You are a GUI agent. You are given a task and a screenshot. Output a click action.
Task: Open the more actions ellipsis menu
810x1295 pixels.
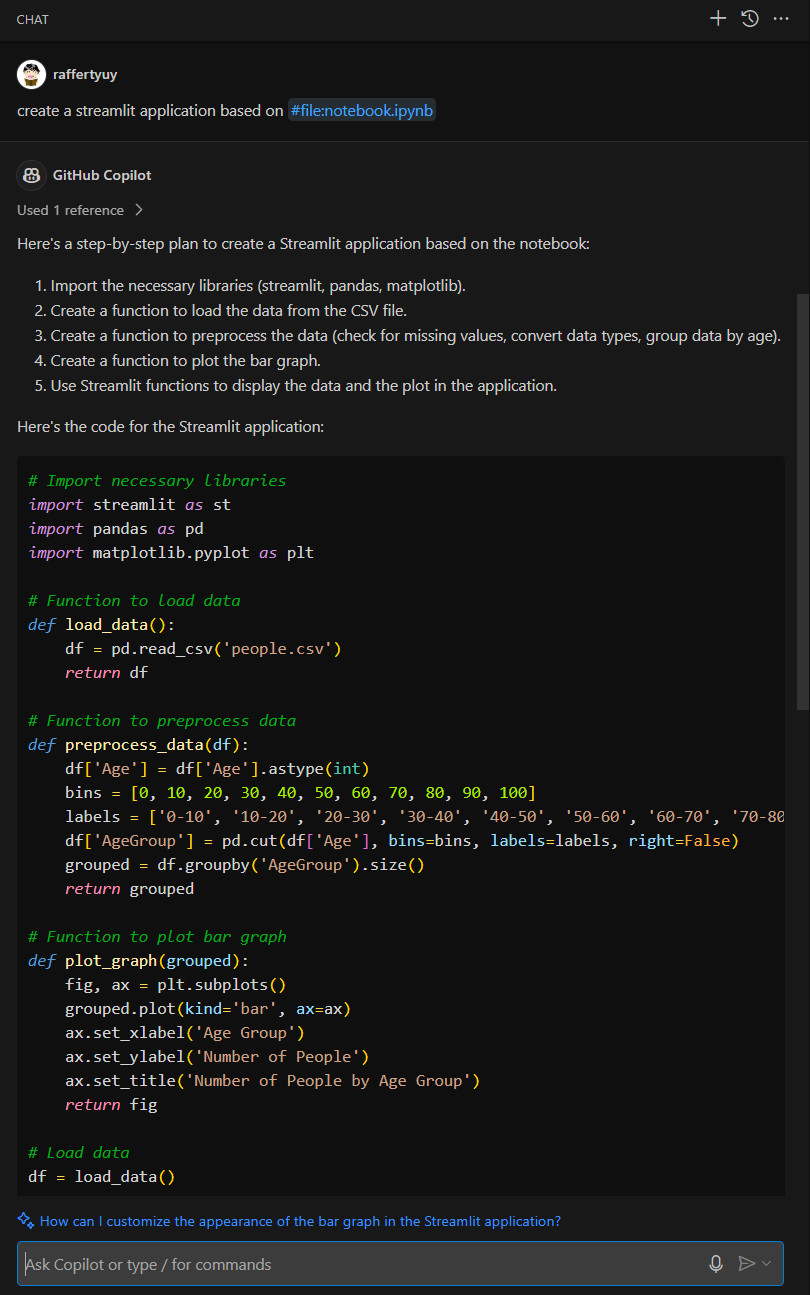tap(781, 18)
